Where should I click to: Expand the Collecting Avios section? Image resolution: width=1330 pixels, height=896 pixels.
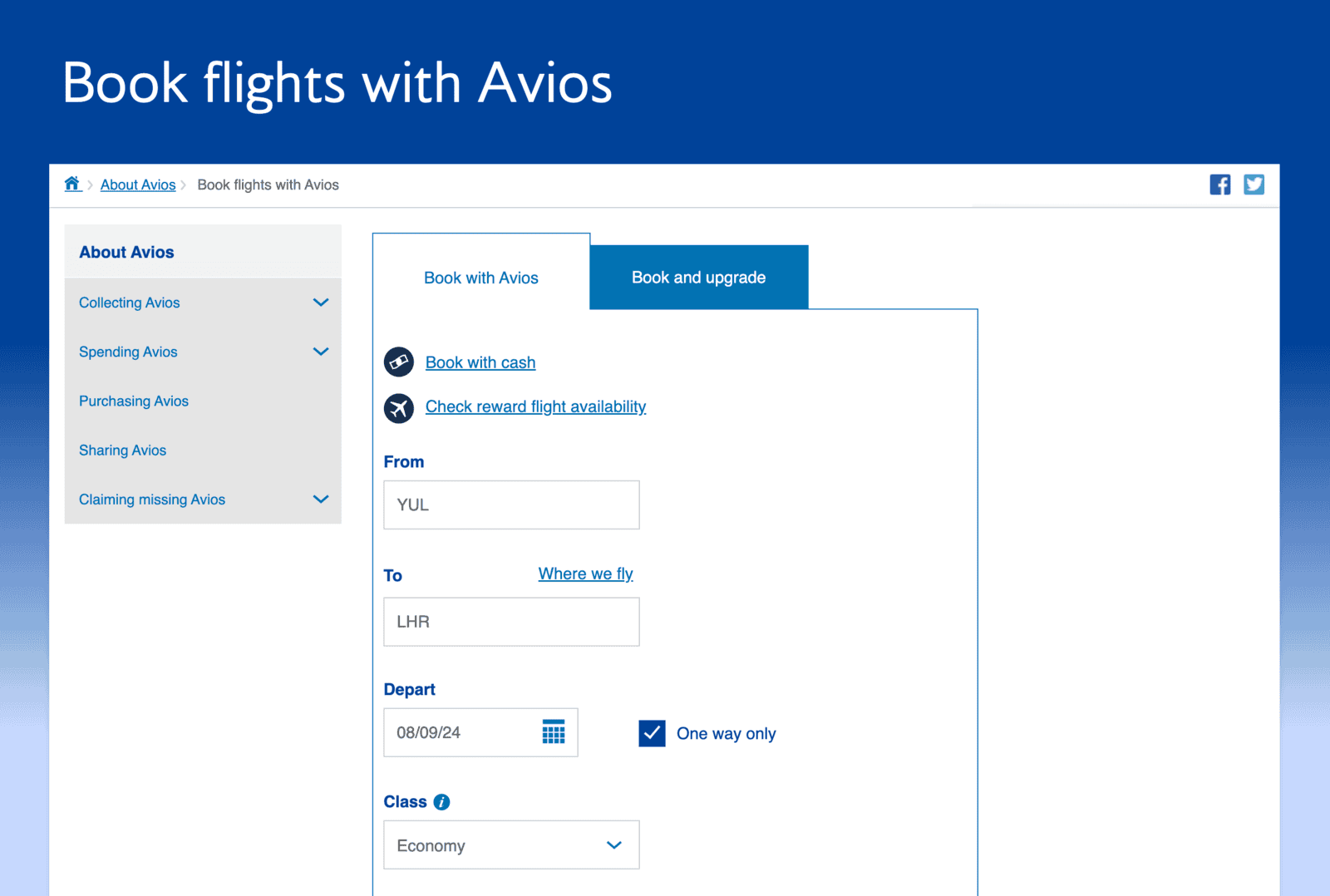click(321, 303)
